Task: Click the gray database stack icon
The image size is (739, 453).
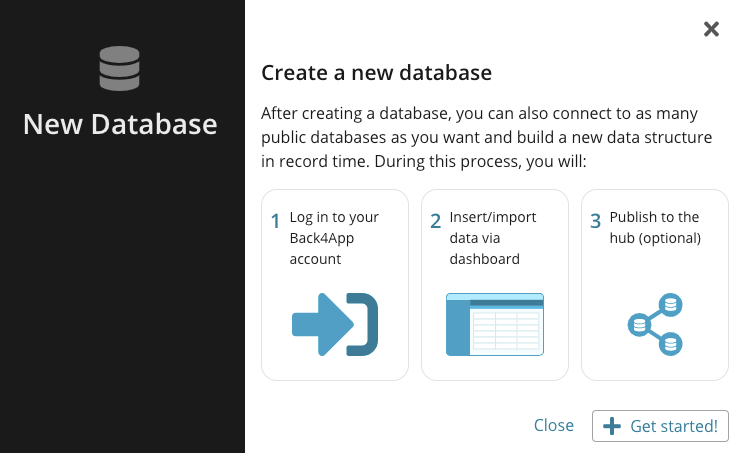Action: [x=119, y=68]
